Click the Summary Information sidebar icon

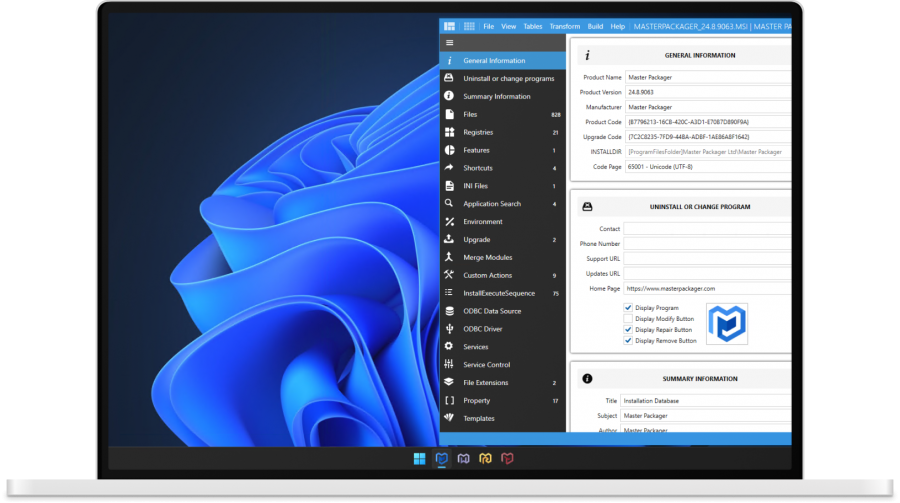point(449,96)
